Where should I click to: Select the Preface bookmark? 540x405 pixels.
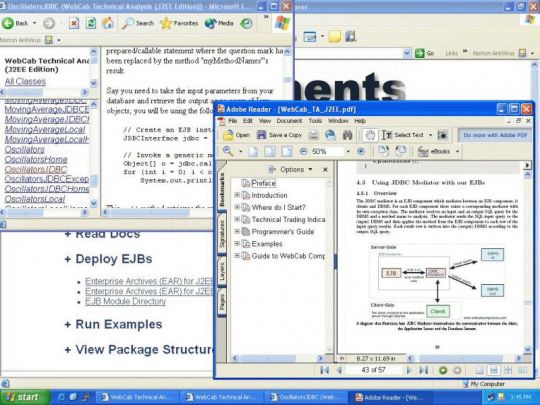pyautogui.click(x=263, y=183)
